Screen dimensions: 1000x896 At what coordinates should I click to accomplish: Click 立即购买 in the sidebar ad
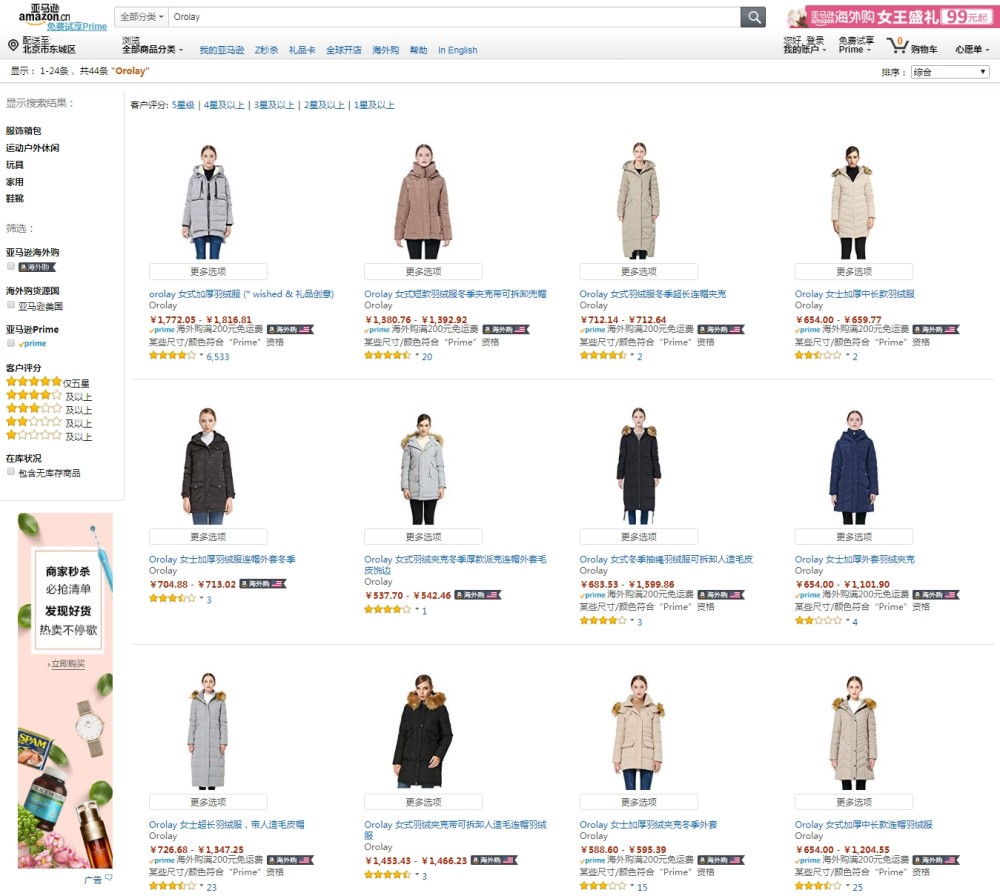click(x=66, y=664)
